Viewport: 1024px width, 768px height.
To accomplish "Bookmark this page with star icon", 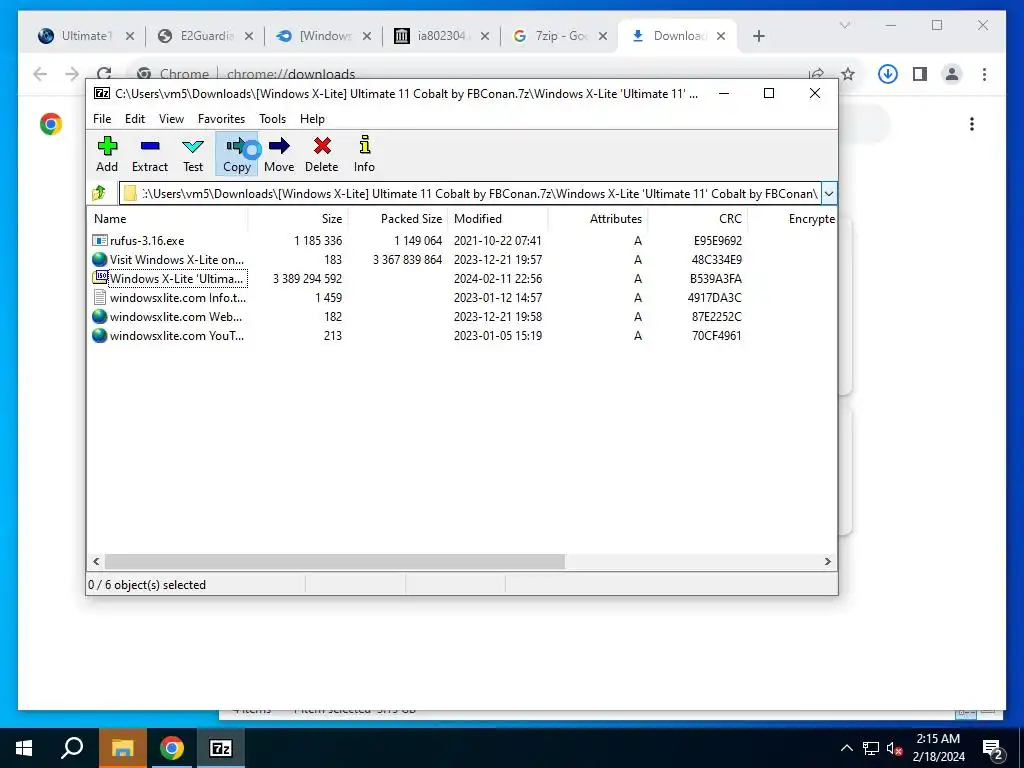I will 848,74.
